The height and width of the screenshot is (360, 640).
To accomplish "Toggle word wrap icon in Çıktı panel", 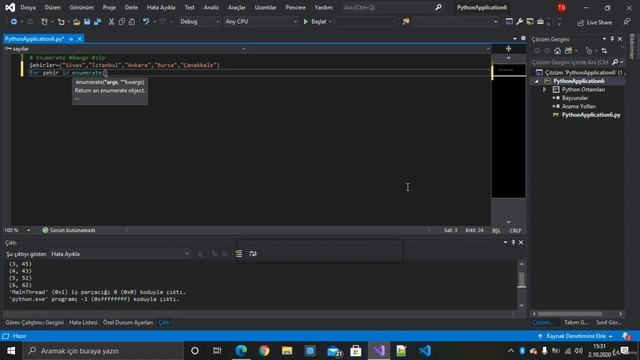I will [x=253, y=254].
